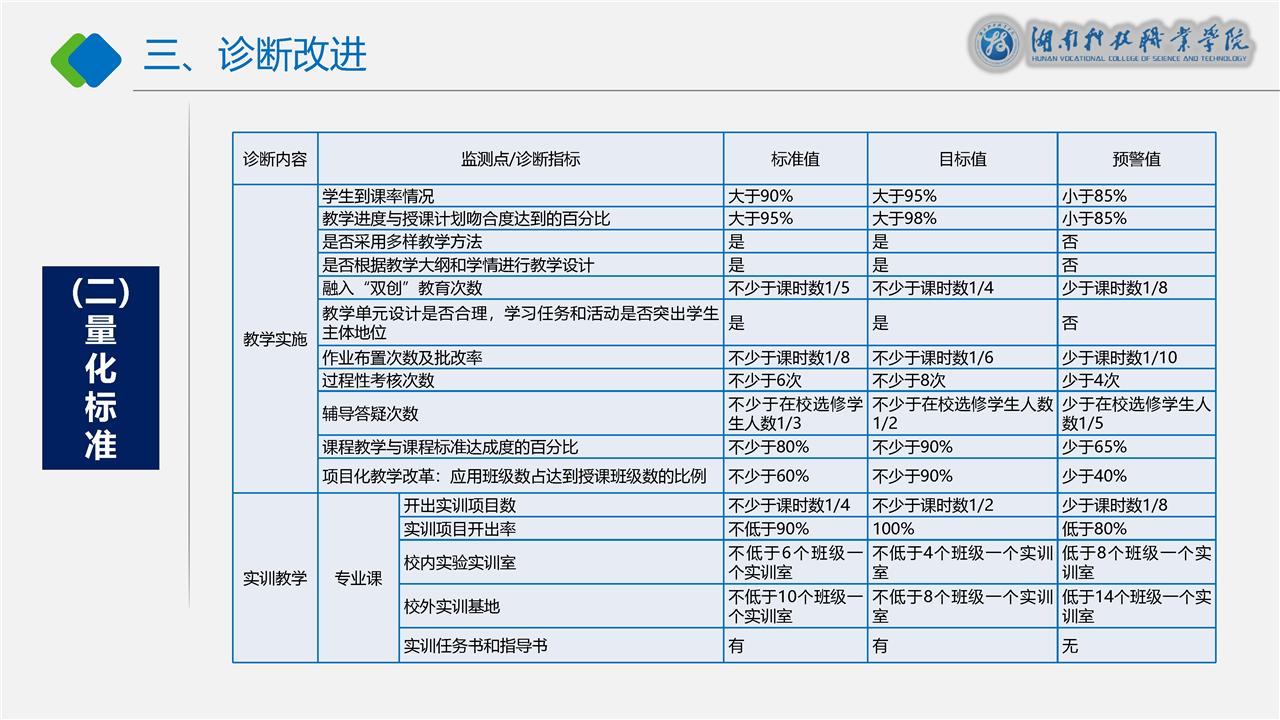Select the "预警值" column header
Viewport: 1280px width, 720px height.
(1136, 159)
